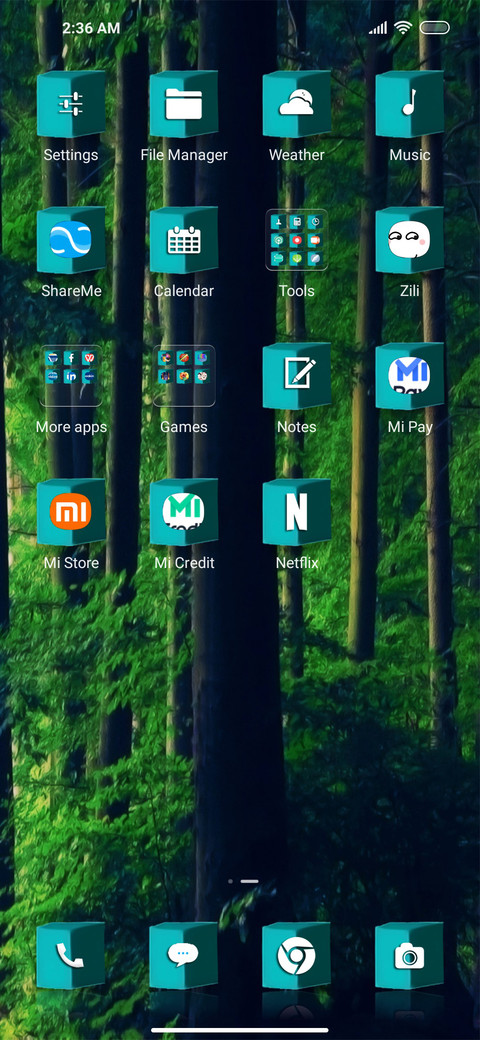Open Mi Pay
480x1040 pixels.
click(409, 376)
